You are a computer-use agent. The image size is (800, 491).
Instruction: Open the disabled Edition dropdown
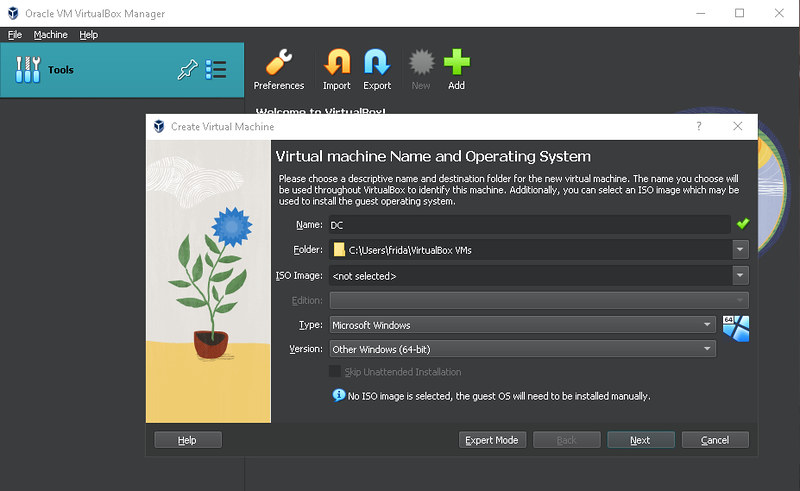(539, 300)
